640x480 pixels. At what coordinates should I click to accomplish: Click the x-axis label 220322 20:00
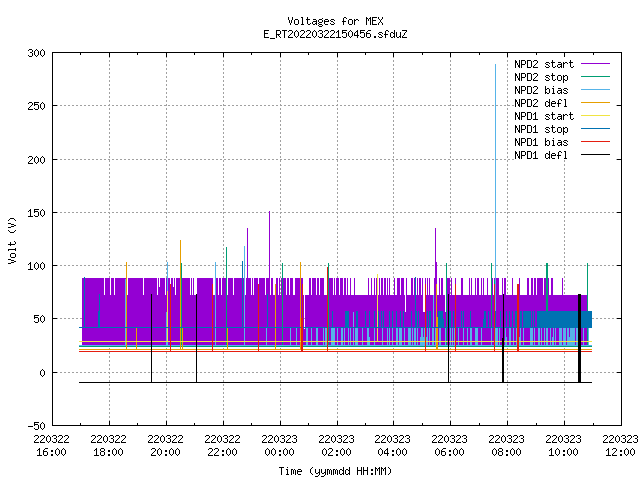(165, 446)
